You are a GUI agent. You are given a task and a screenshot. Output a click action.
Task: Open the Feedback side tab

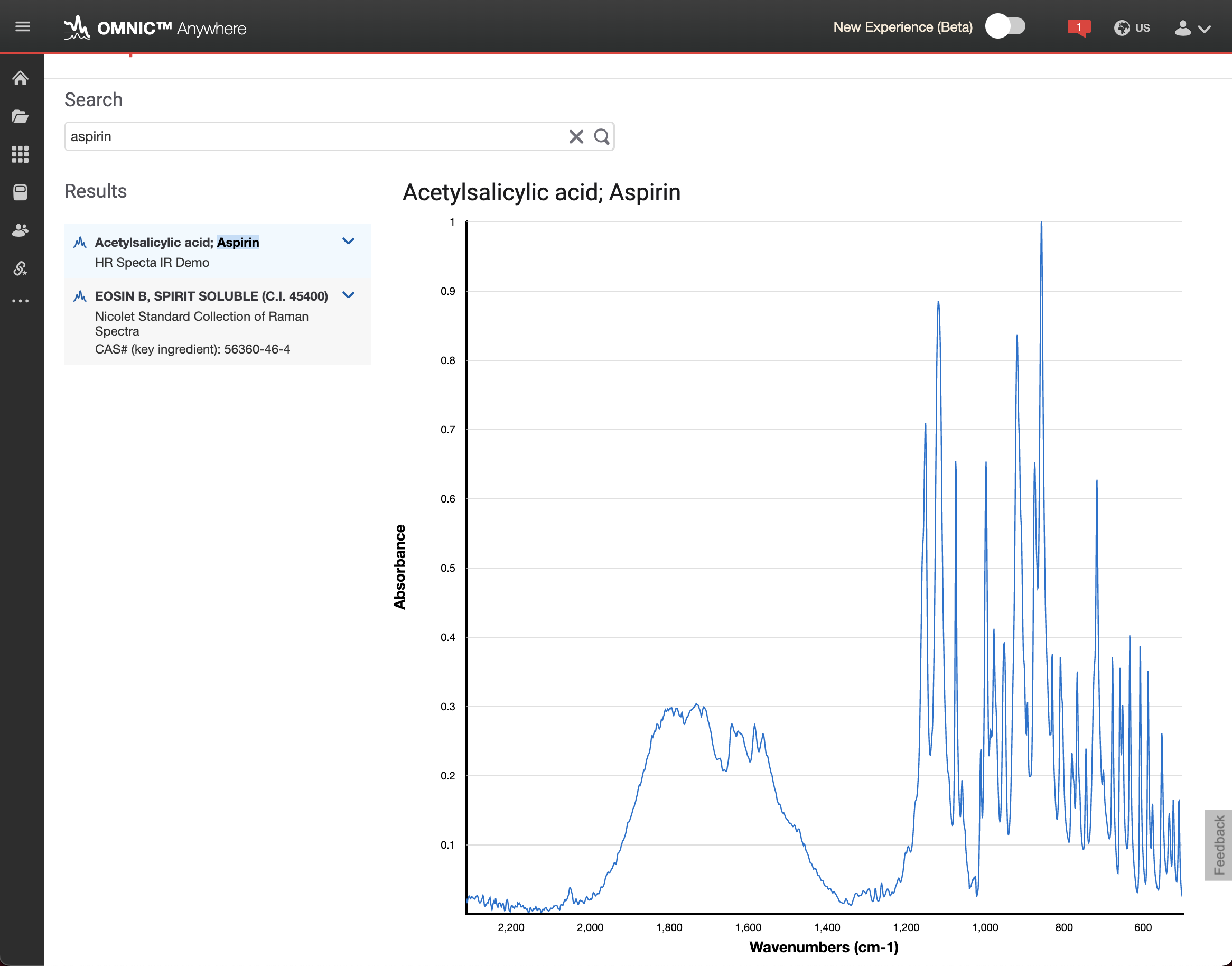[x=1218, y=844]
